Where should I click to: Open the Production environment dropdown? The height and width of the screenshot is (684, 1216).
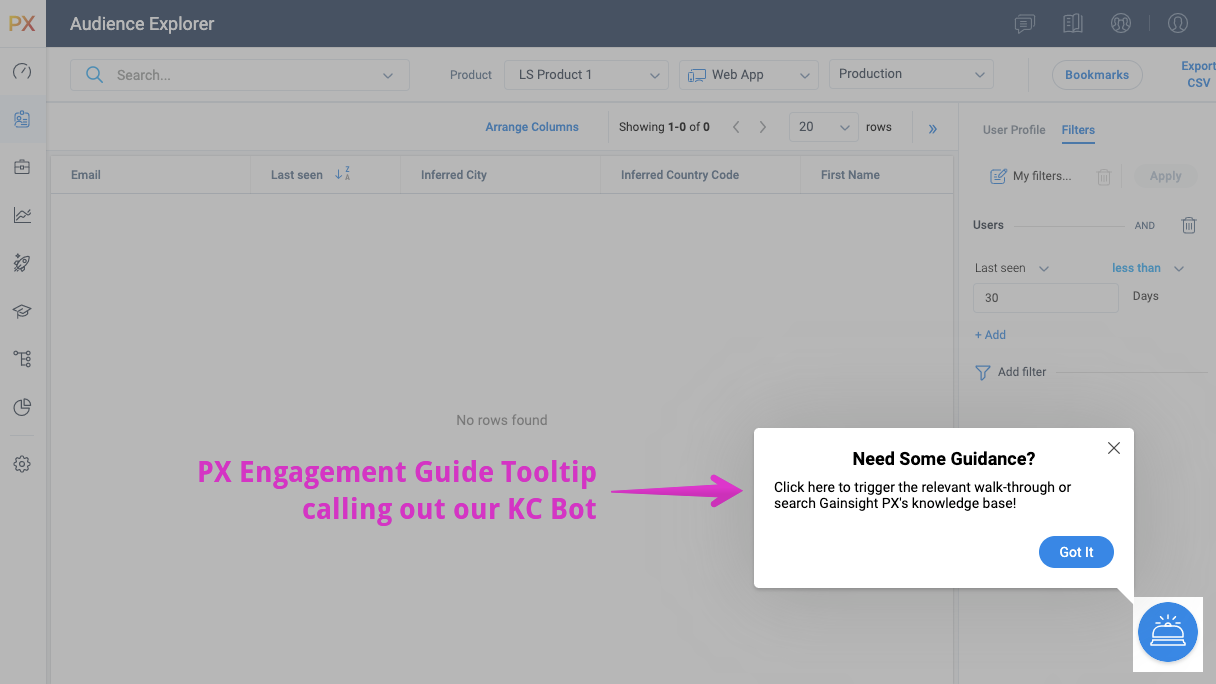911,74
